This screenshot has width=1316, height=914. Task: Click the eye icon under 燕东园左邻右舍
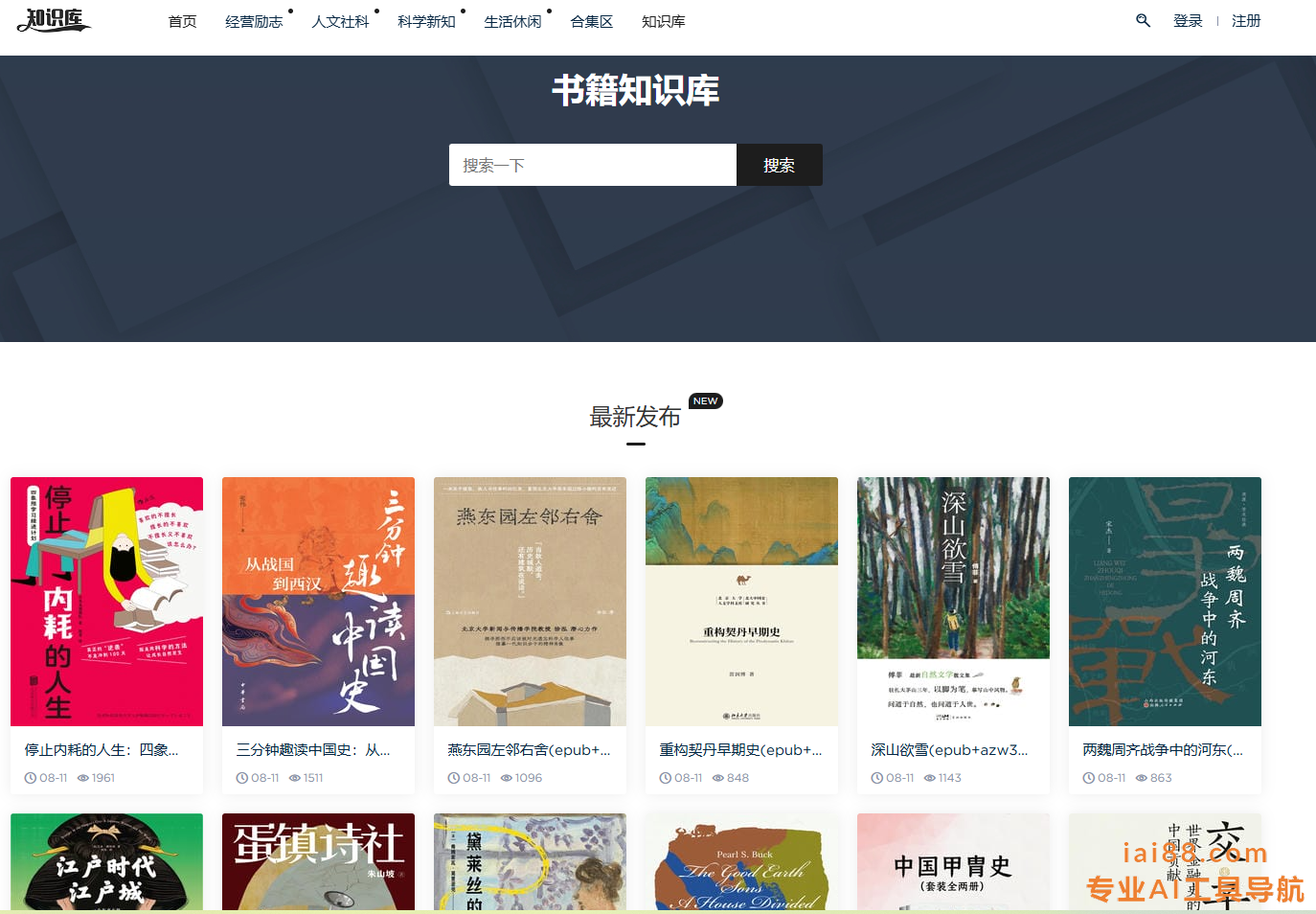coord(507,778)
